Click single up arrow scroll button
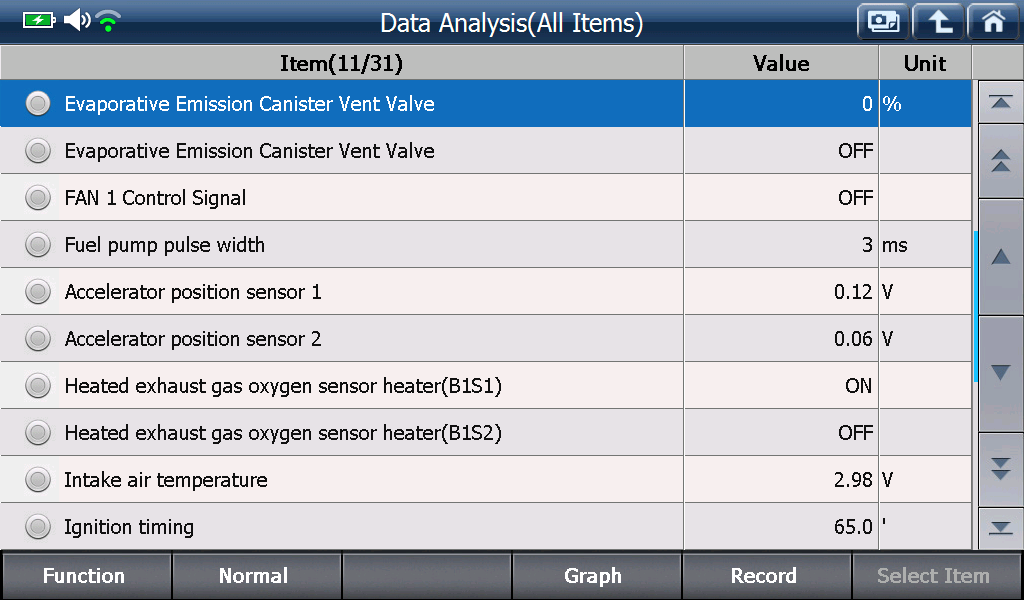The height and width of the screenshot is (600, 1024). tap(1000, 257)
